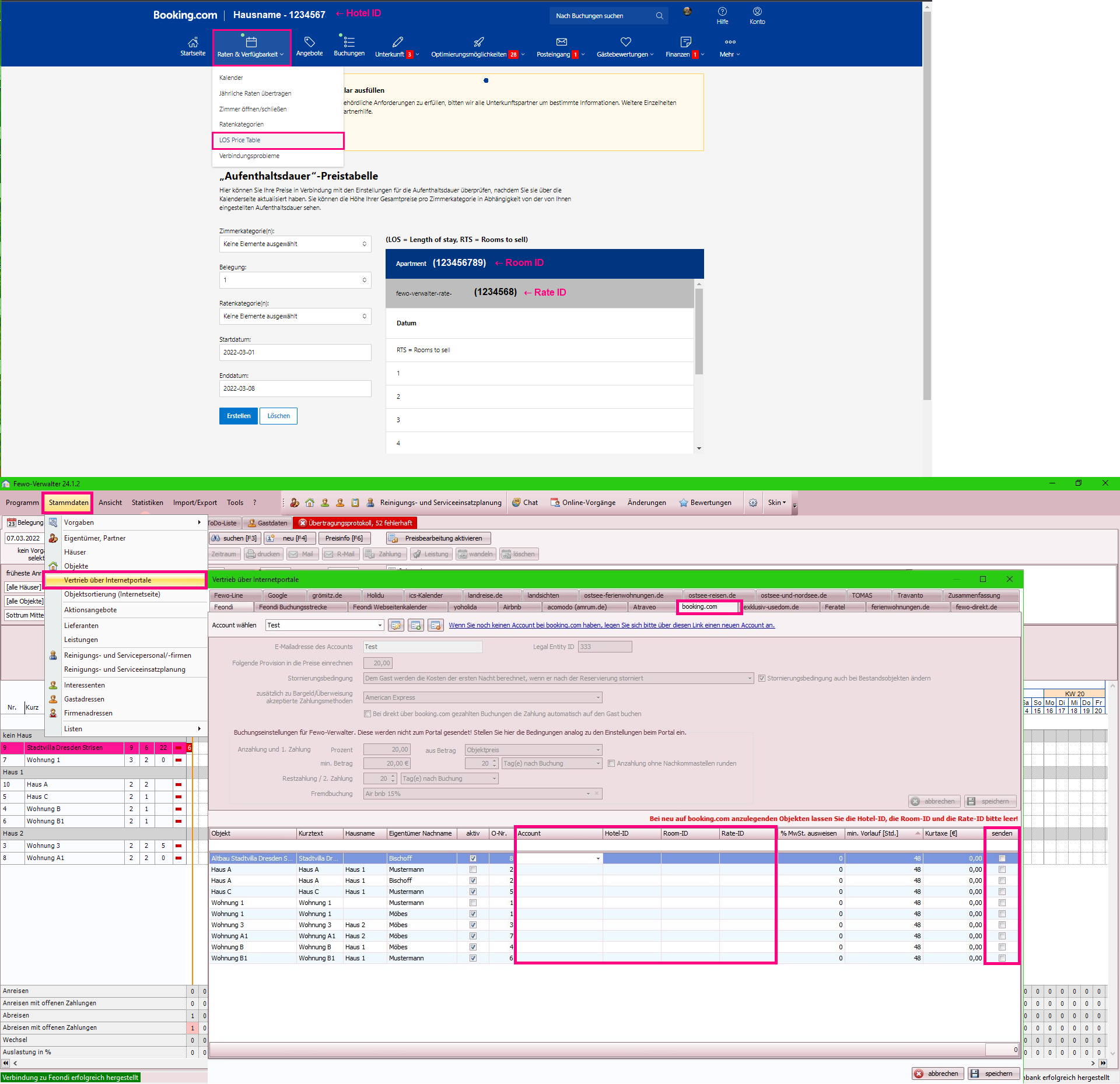Click the bottom speichern button

coord(993,1074)
